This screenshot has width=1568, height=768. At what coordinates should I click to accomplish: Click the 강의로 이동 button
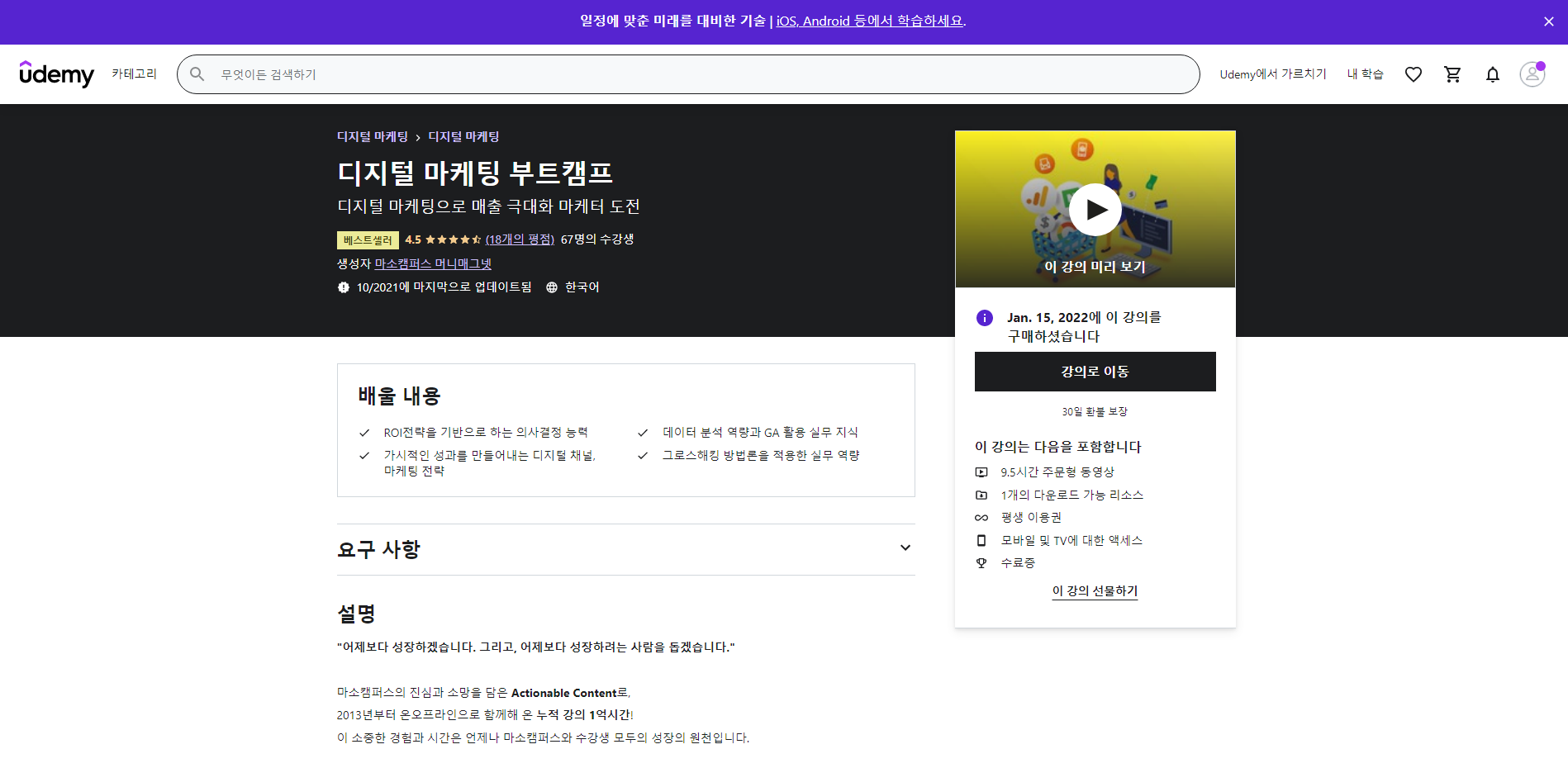point(1095,372)
